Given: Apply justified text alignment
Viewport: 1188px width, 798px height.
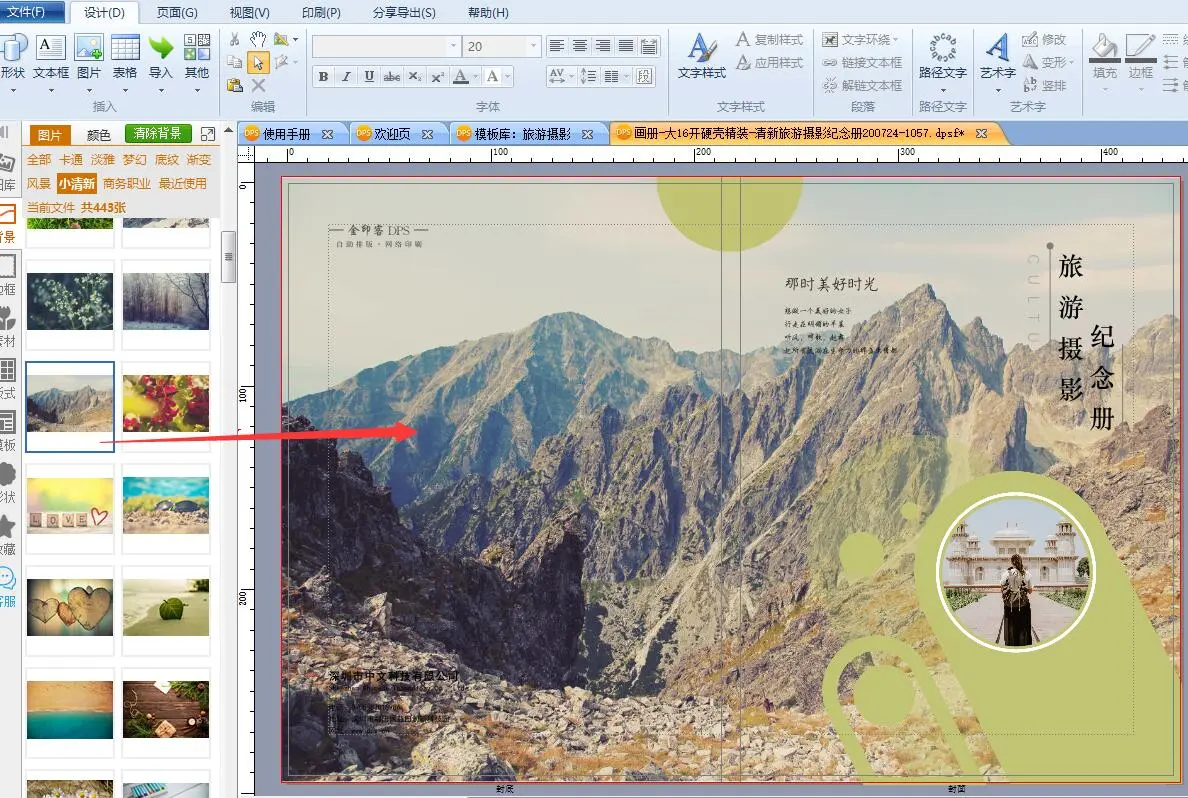Looking at the screenshot, I should click(x=626, y=46).
